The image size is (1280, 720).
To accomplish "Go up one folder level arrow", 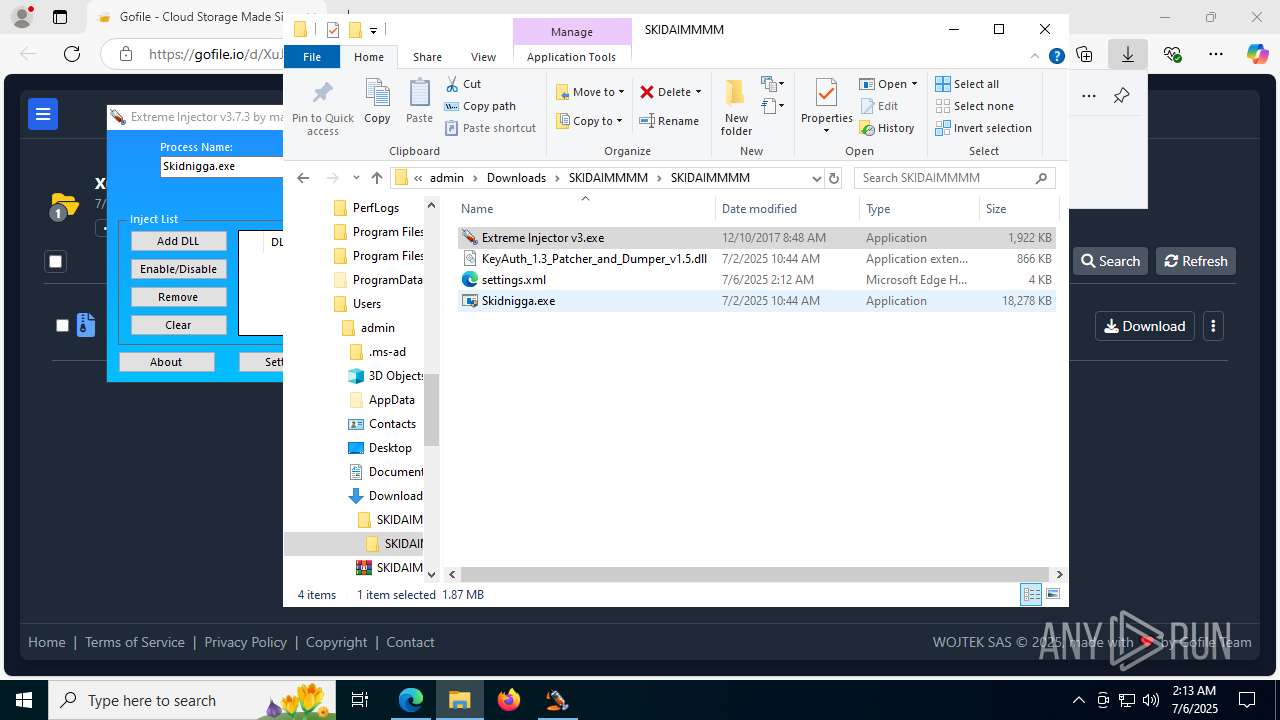I will (x=376, y=178).
